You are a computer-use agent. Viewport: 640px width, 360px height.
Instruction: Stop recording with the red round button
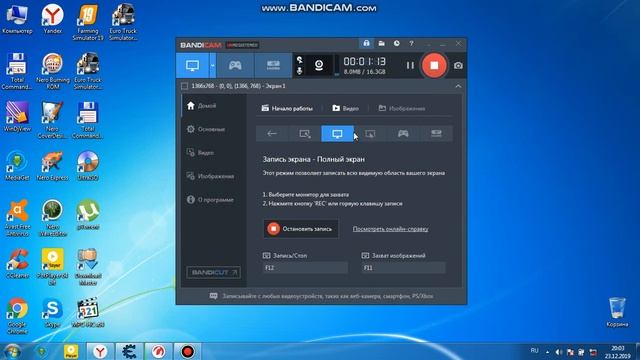pos(434,65)
